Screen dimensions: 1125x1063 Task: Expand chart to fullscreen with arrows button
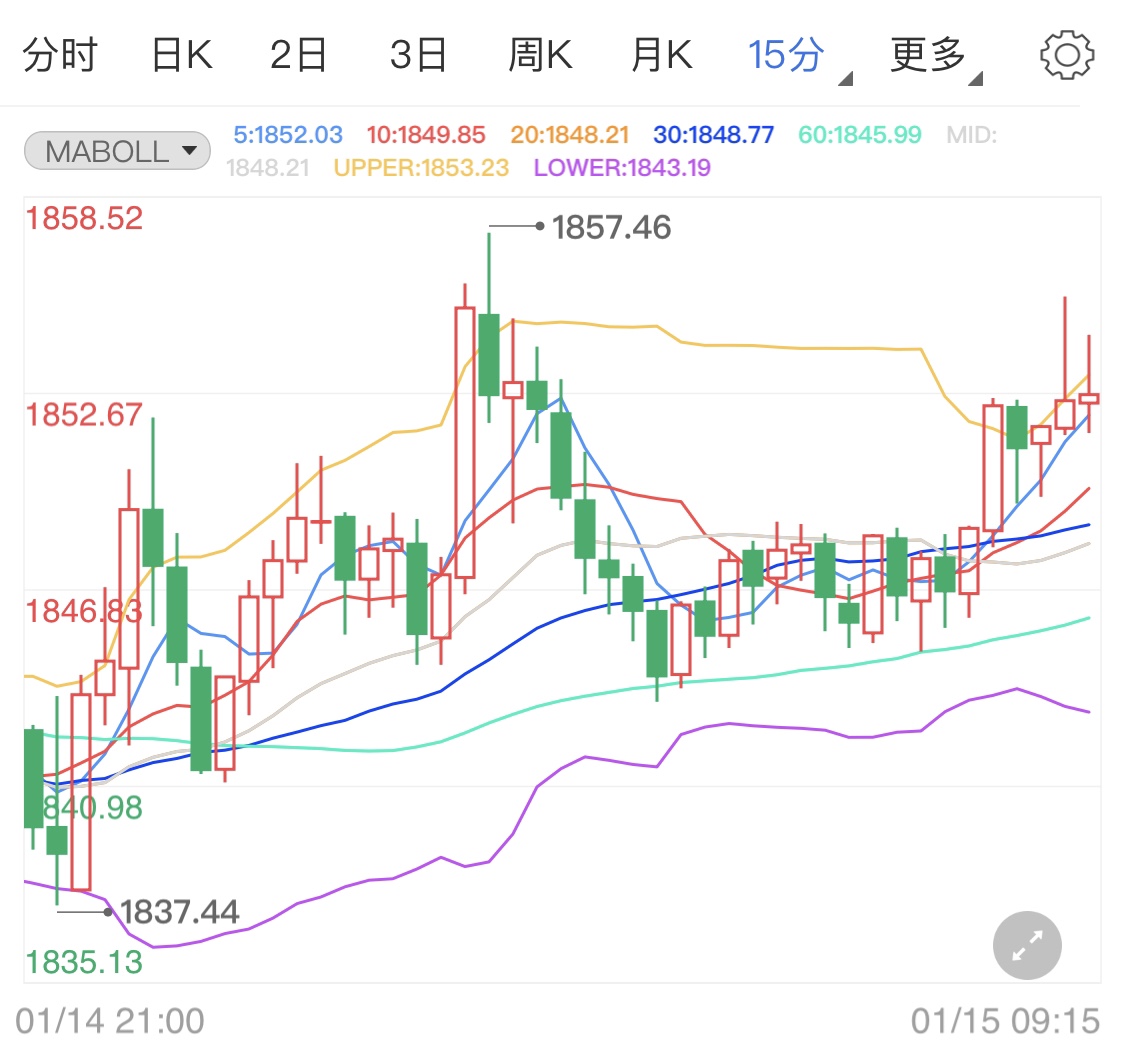pos(1027,945)
